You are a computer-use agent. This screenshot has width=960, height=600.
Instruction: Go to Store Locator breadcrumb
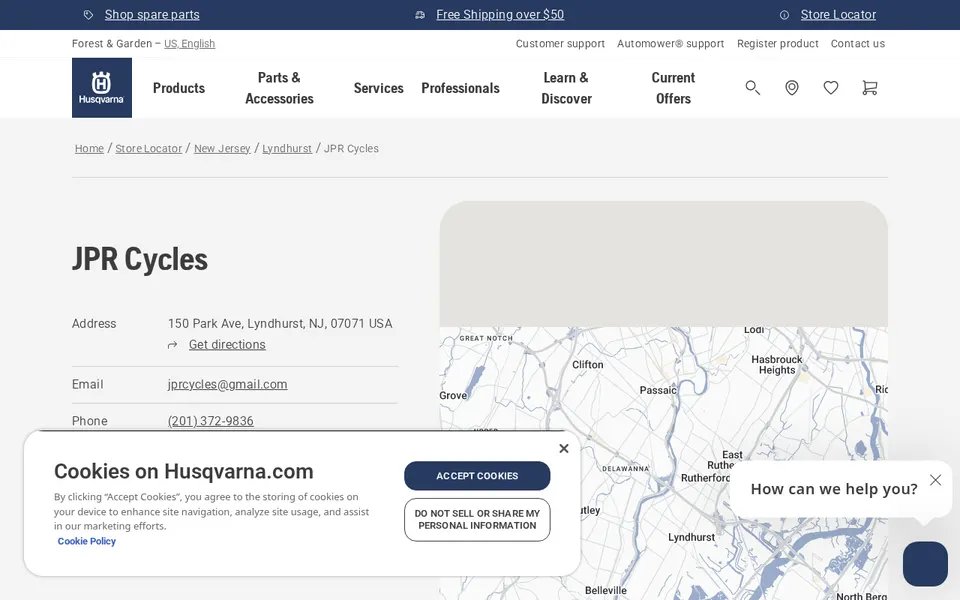pyautogui.click(x=149, y=149)
